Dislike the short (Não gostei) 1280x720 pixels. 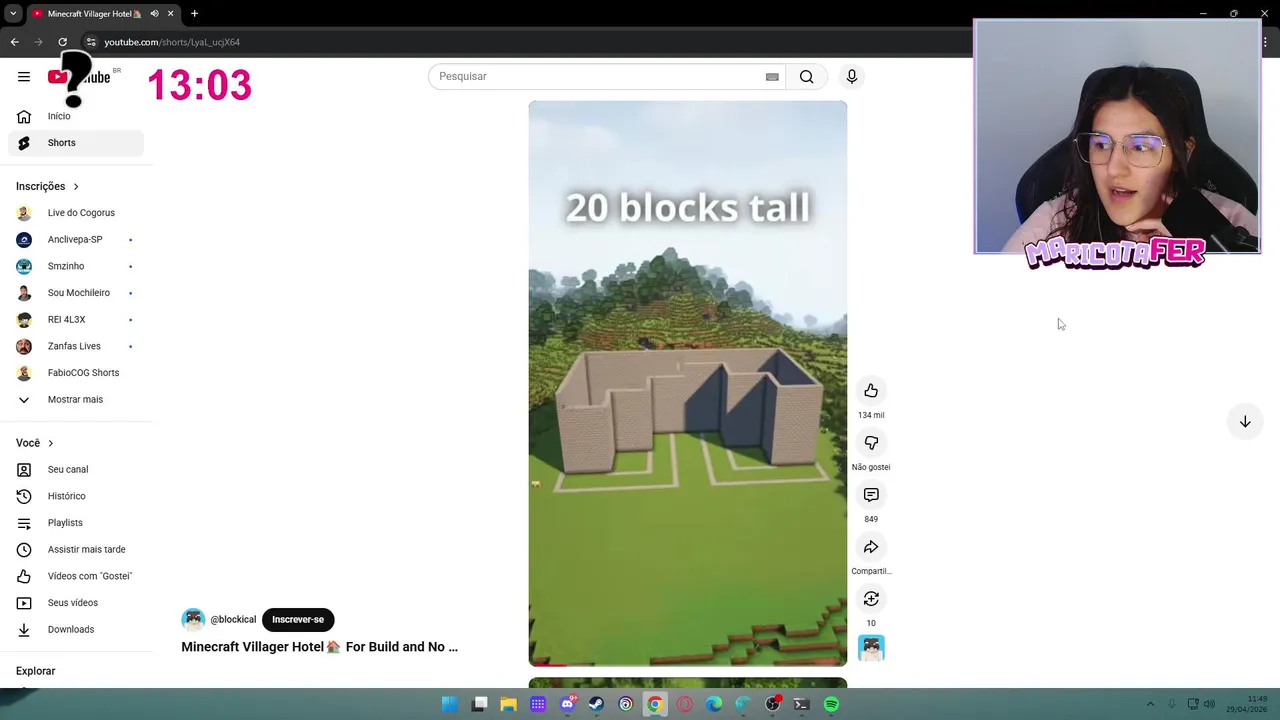pos(871,443)
